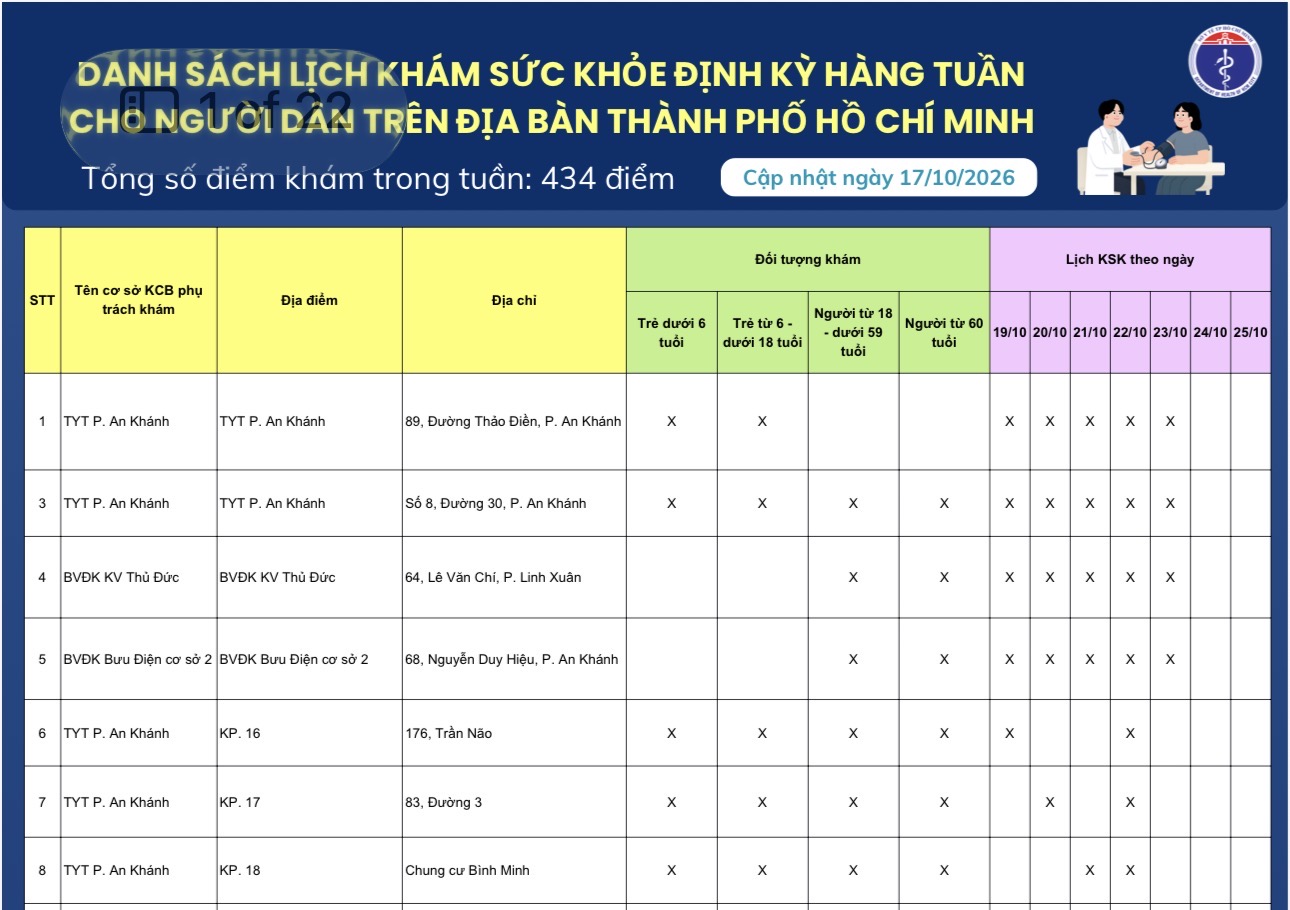The width and height of the screenshot is (1290, 910).
Task: Select the "Trẻ từ 6 - dưới 18 tuổi" header
Action: coord(762,333)
